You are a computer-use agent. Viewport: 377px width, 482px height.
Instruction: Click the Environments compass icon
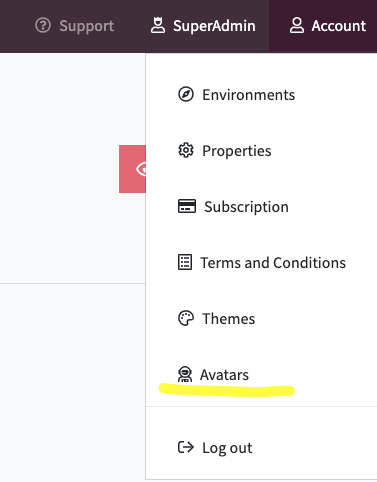click(186, 94)
